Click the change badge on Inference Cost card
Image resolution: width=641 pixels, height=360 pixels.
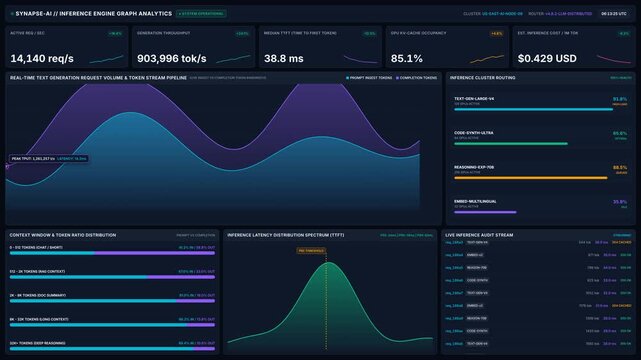coord(624,34)
